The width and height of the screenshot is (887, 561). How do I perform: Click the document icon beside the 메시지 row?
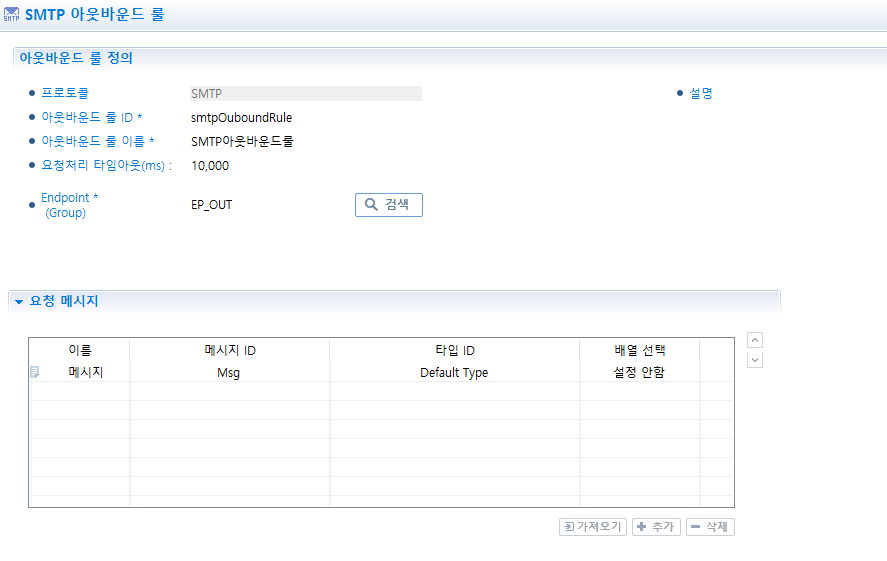point(35,372)
